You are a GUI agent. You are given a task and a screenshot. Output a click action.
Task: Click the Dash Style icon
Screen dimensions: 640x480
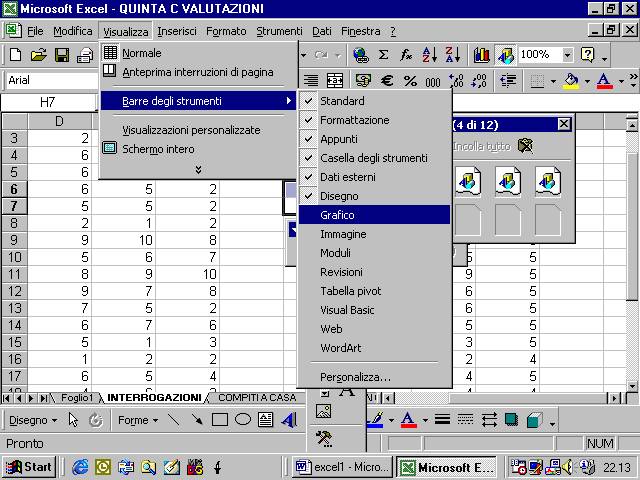[x=465, y=419]
